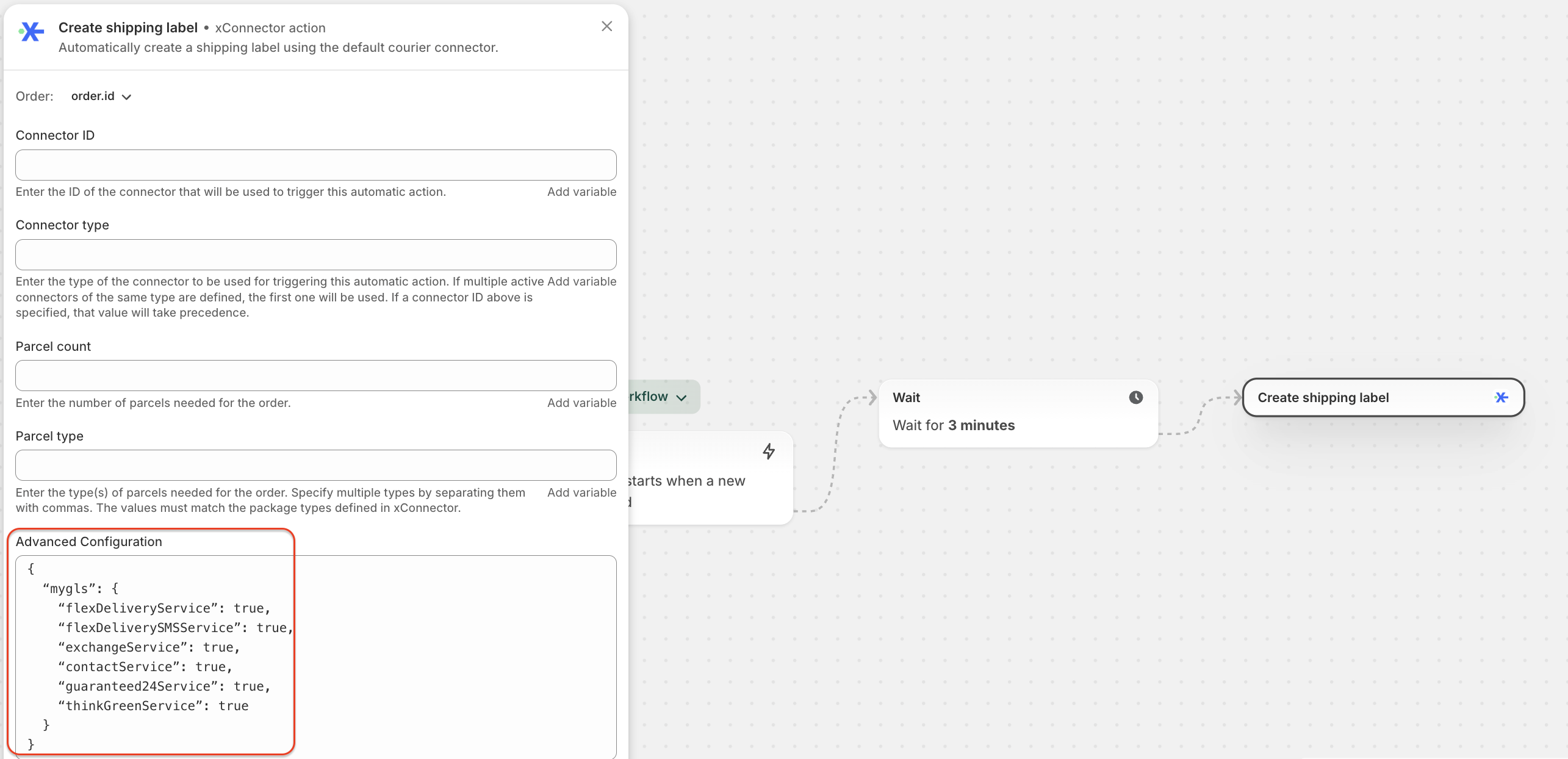1568x759 pixels.
Task: Add variable to Connector ID
Action: point(581,192)
